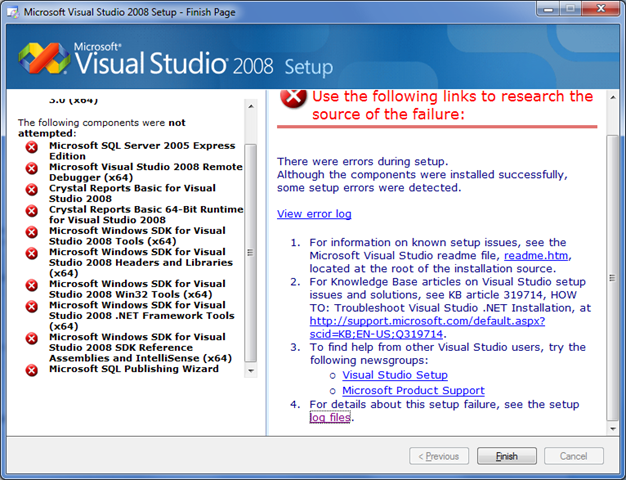Click the error icon beside Windows SDK Headers and Libraries
Screen dimensions: 626x480
click(x=32, y=253)
